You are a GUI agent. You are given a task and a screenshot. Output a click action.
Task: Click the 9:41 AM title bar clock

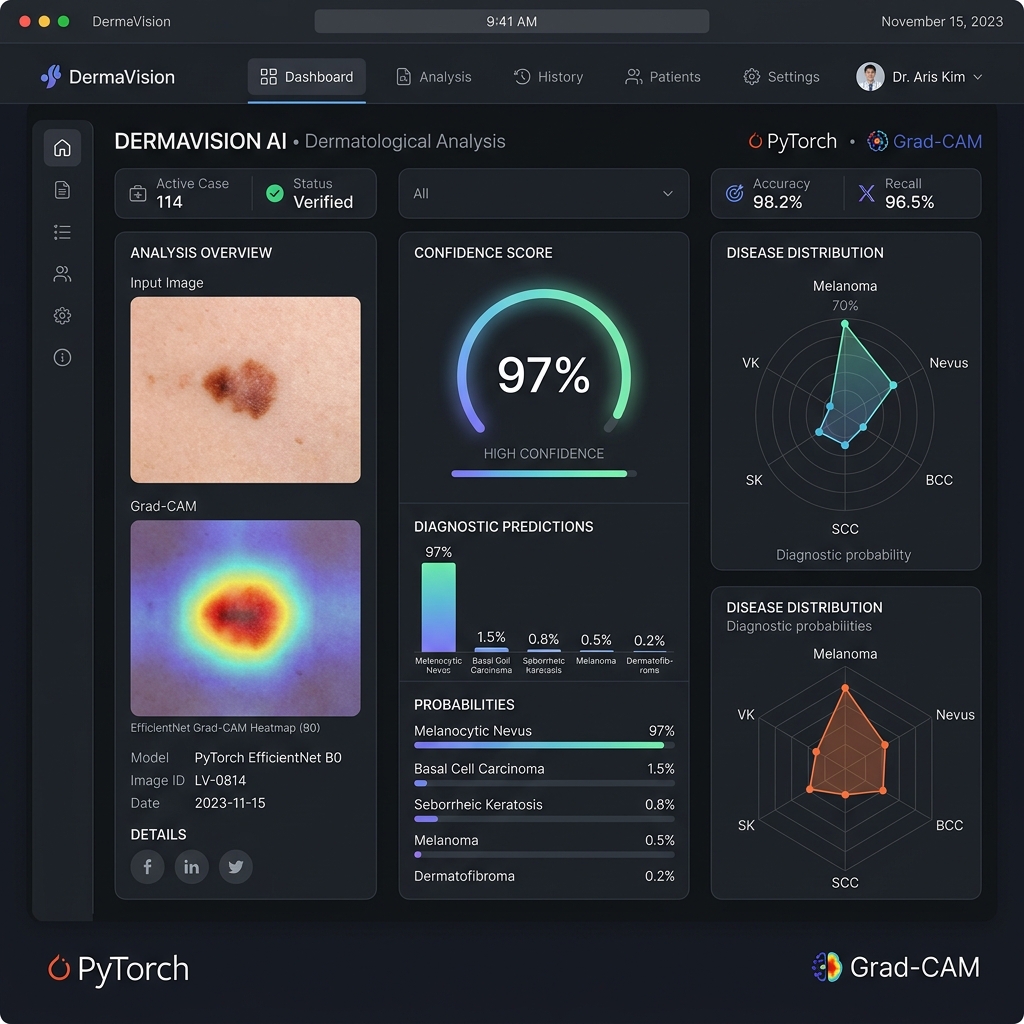pyautogui.click(x=511, y=22)
